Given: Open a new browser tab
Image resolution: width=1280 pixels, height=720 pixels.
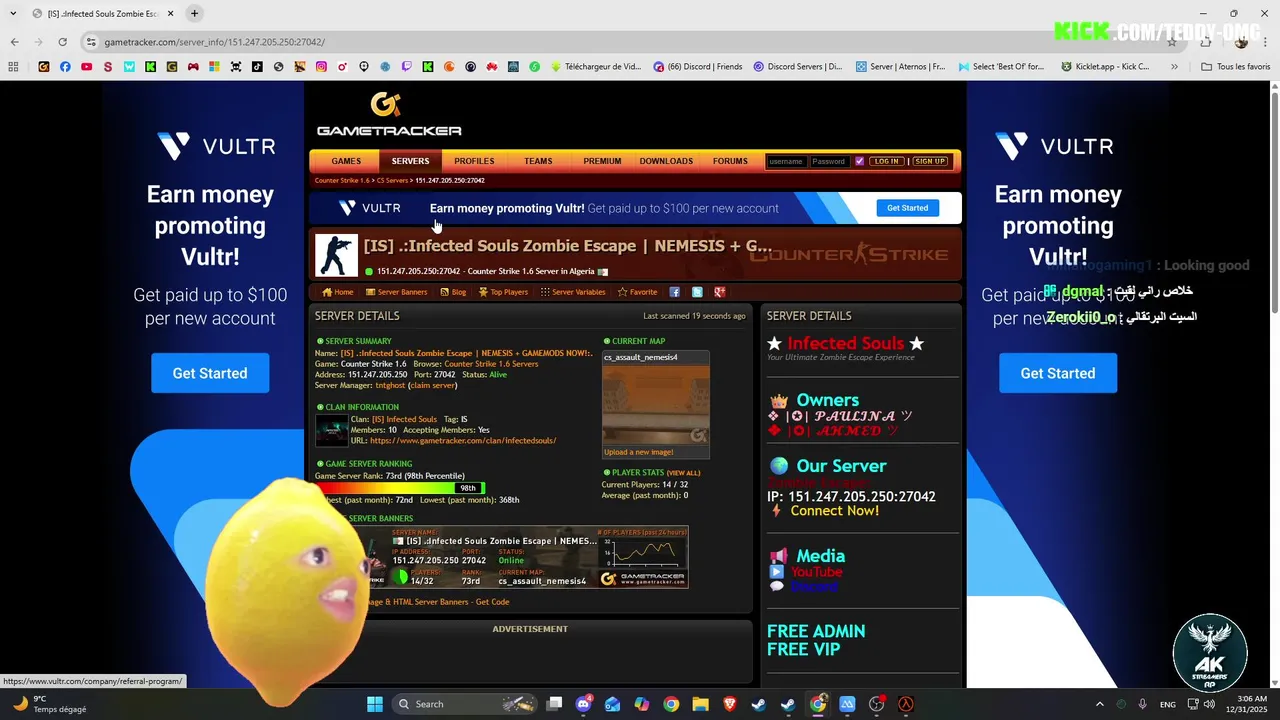Looking at the screenshot, I should click(x=194, y=14).
